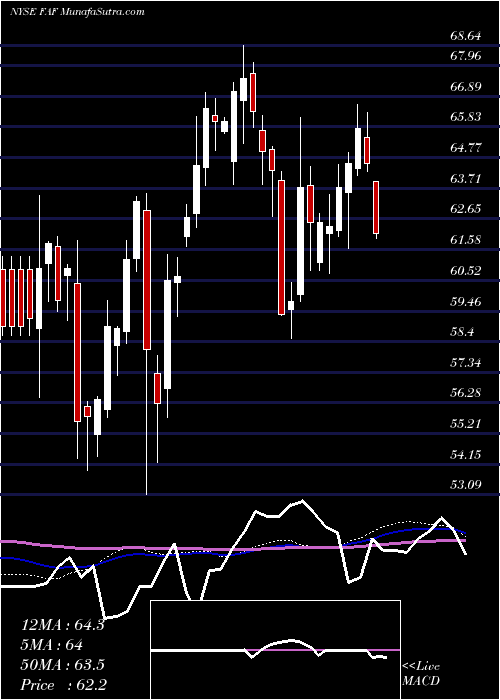Click the 66.89 price axis label
500x700 pixels.
(x=465, y=87)
